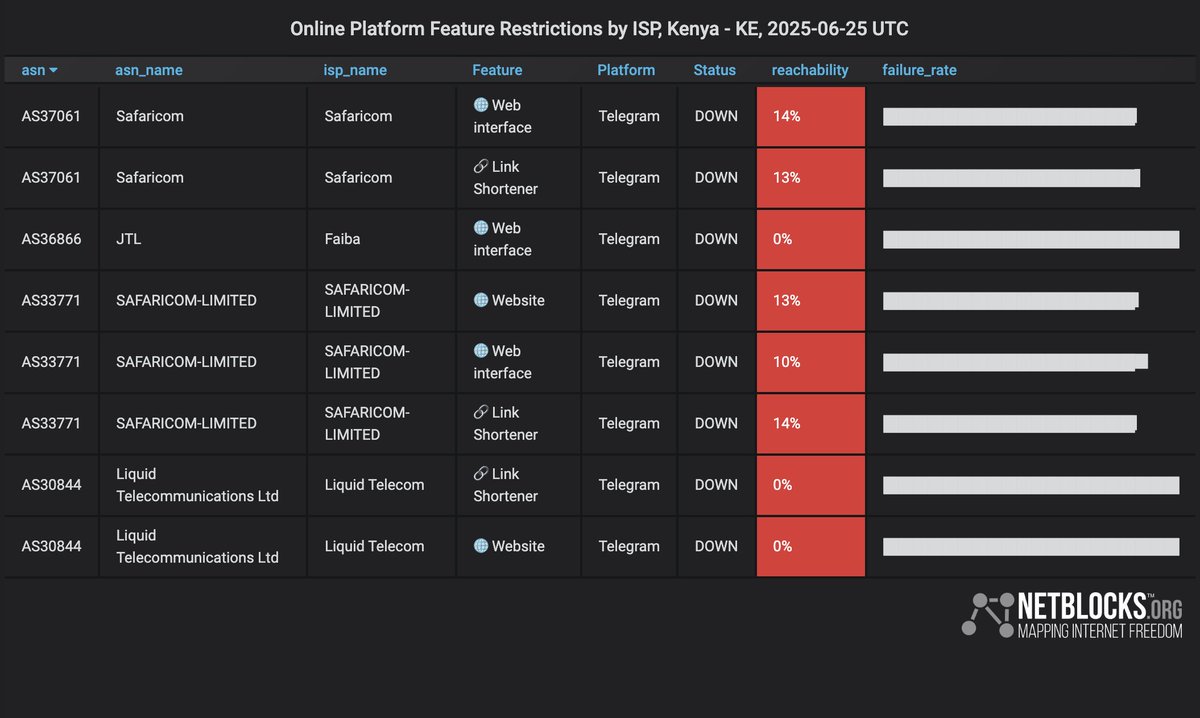The height and width of the screenshot is (718, 1200).
Task: Click the failure rate bar in the JTL row
Action: point(1030,239)
